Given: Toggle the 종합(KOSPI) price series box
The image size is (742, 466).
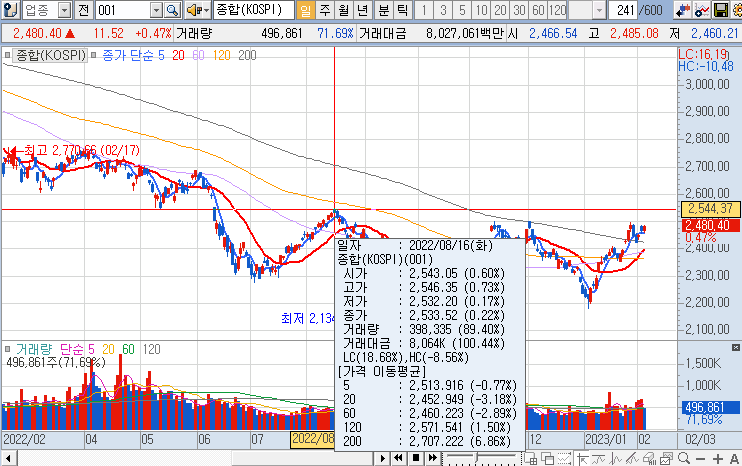Looking at the screenshot, I should coord(7,55).
